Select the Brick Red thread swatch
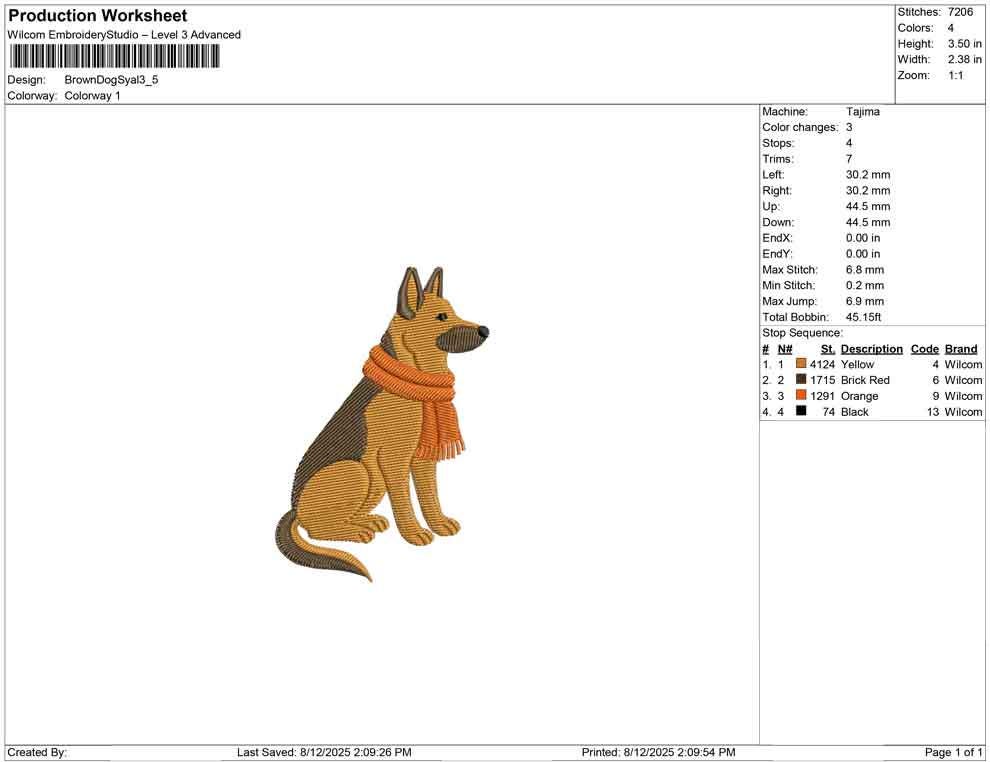This screenshot has height=762, width=990. click(x=799, y=380)
